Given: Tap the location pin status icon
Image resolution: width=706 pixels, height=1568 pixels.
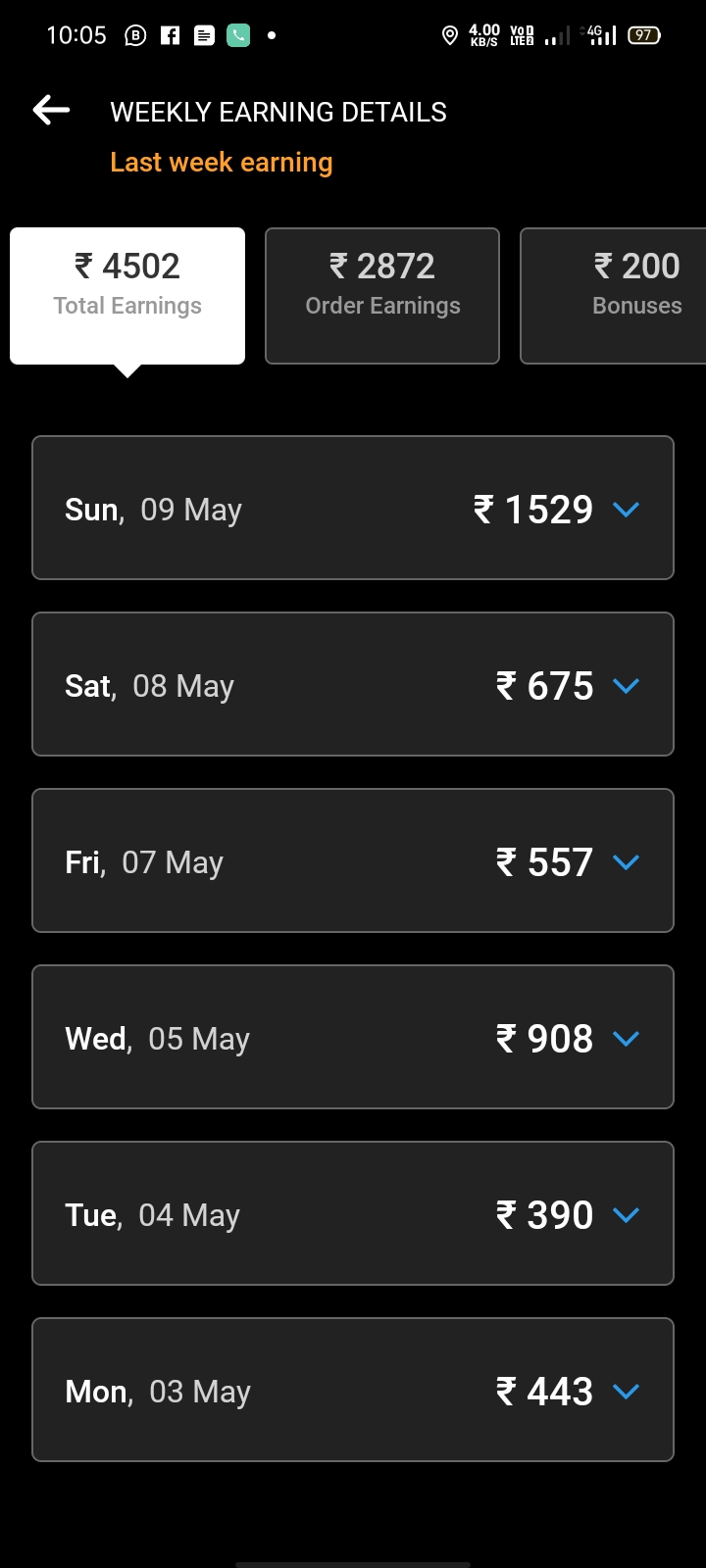Looking at the screenshot, I should 450,36.
